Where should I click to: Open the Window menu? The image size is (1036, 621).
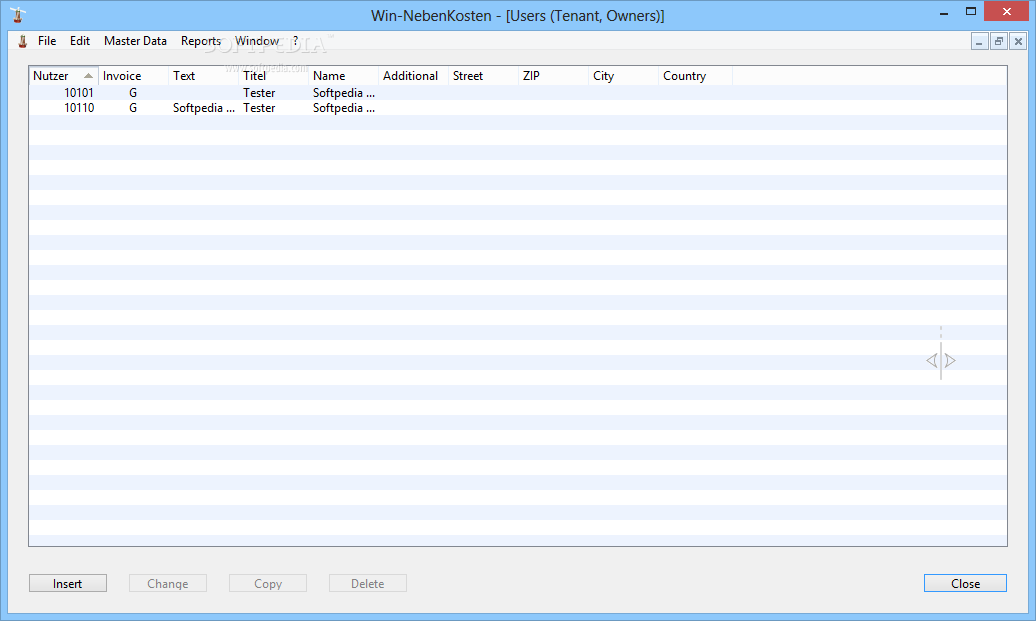[257, 41]
